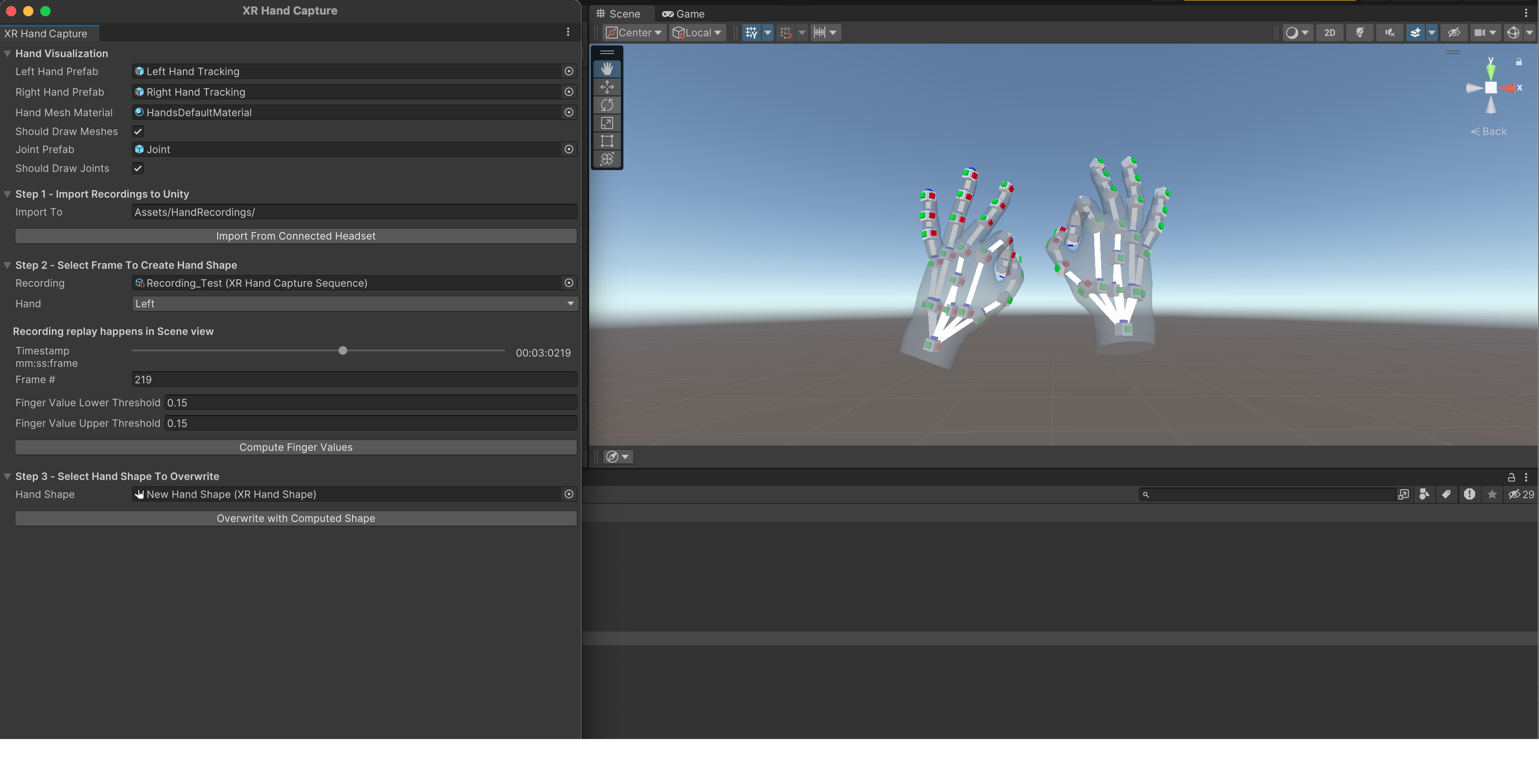This screenshot has width=1539, height=784.
Task: Collapse the Hand Visualization section
Action: coord(6,53)
